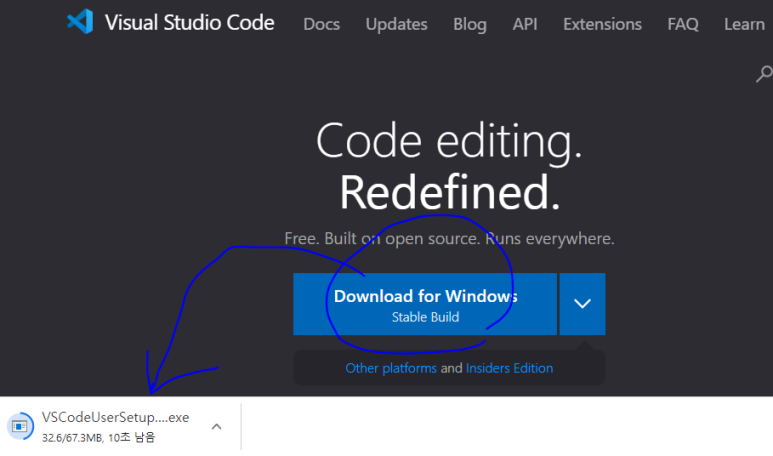
Task: Go to the Updates page
Action: [396, 24]
